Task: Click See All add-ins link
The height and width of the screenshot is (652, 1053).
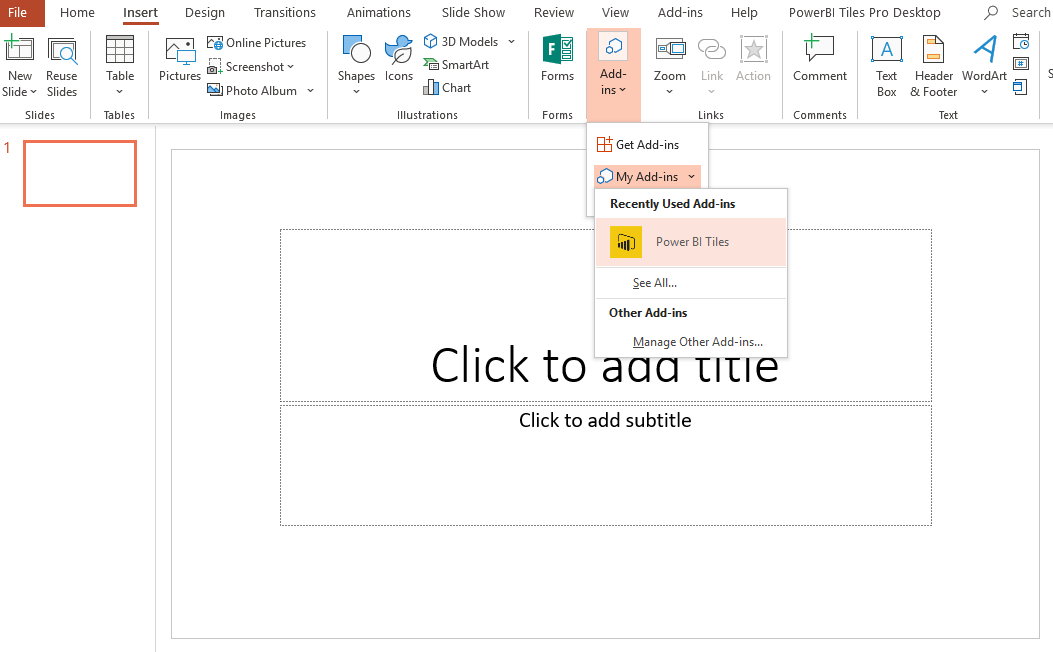Action: point(655,282)
